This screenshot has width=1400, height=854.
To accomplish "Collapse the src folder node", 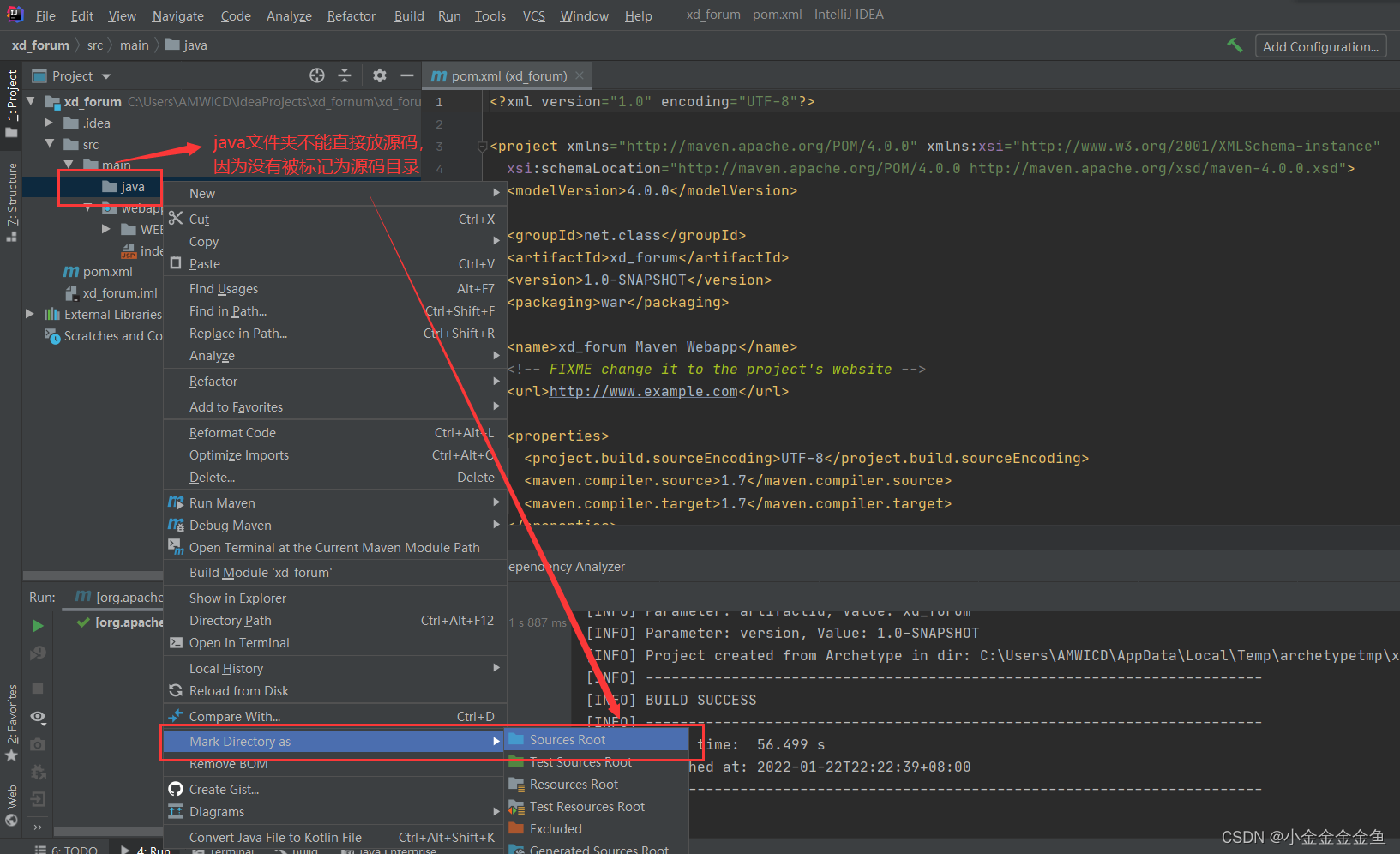I will (50, 144).
